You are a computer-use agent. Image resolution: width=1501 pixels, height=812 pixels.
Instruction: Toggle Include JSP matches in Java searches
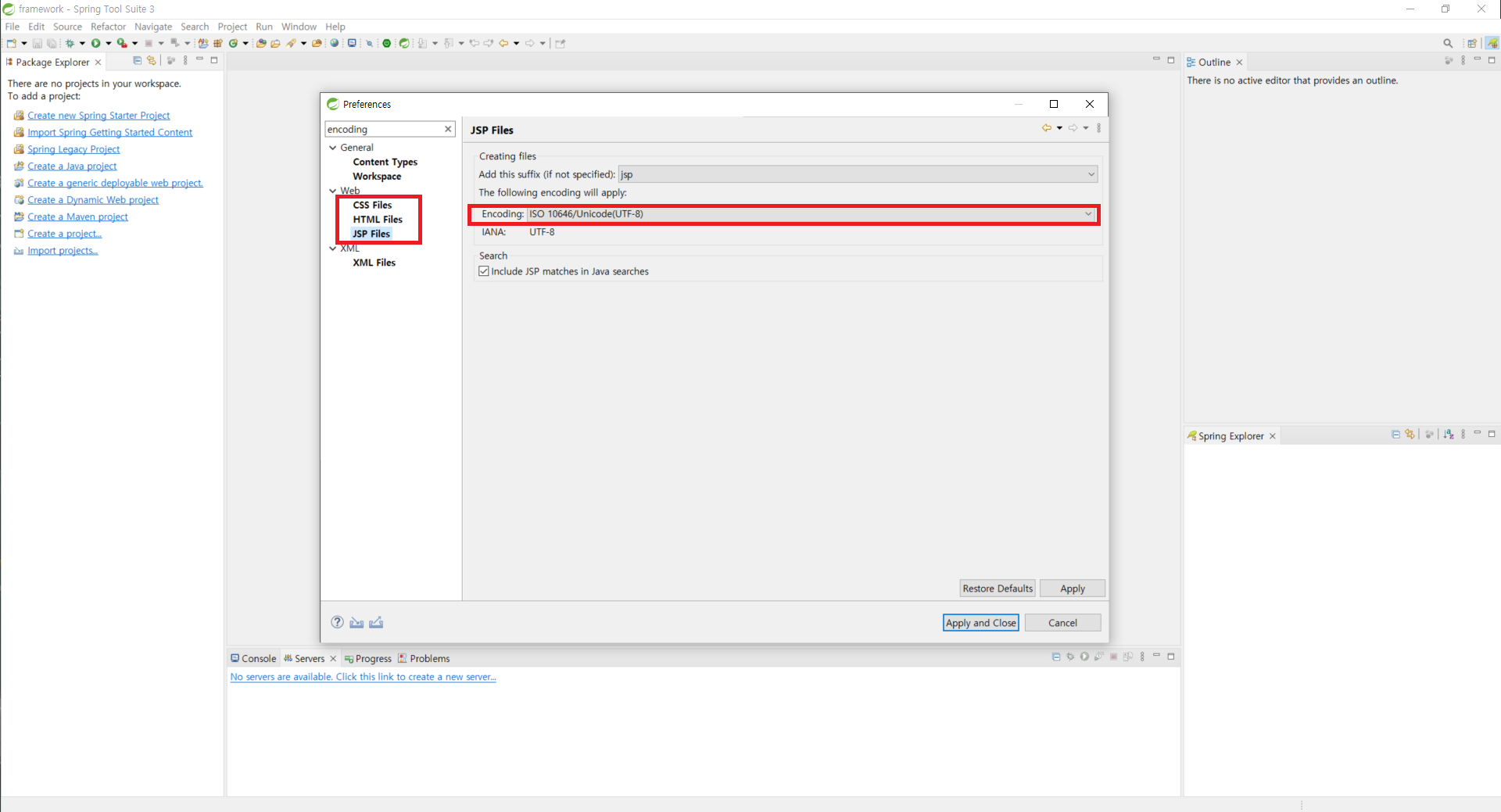tap(484, 271)
